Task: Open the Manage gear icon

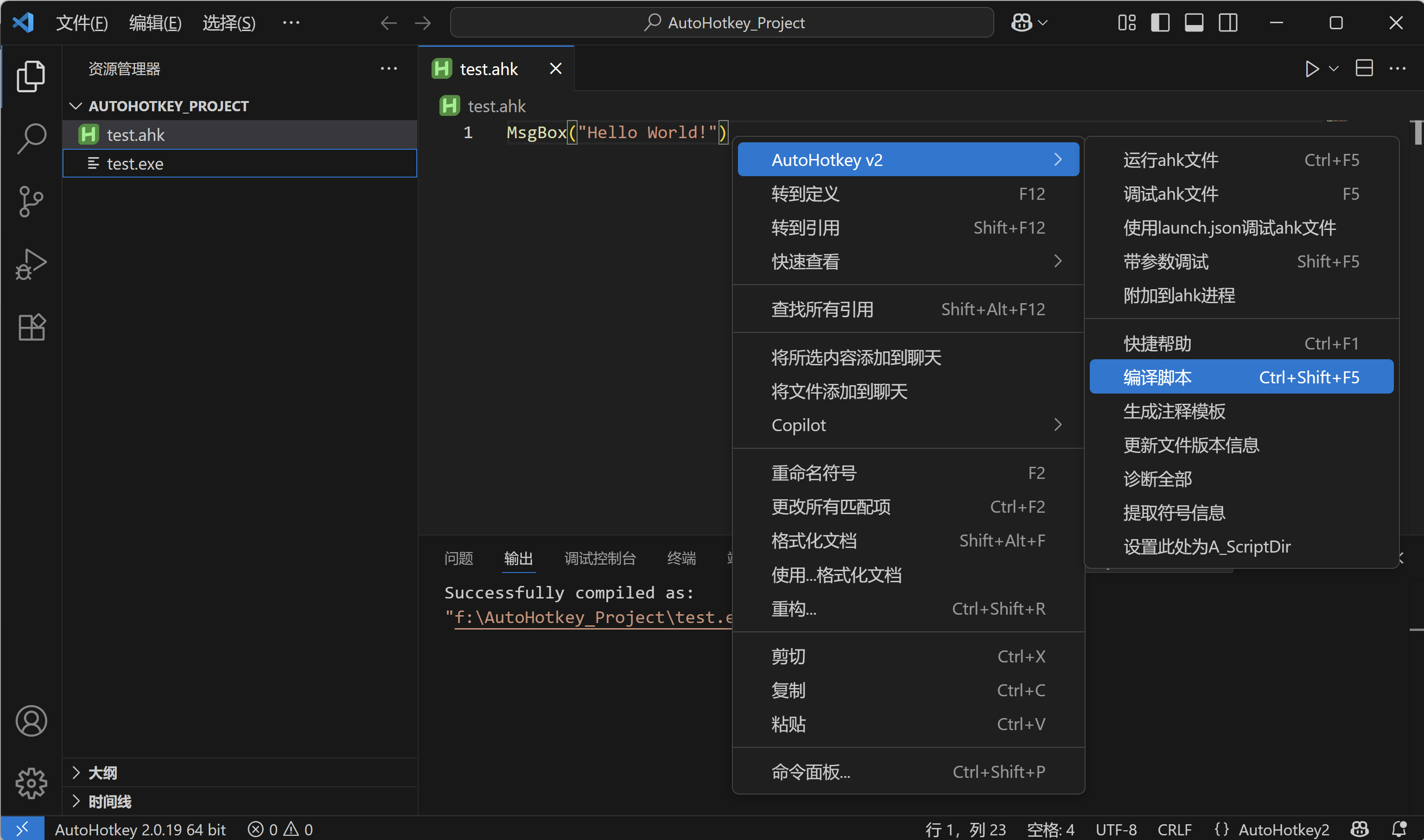Action: [x=31, y=783]
